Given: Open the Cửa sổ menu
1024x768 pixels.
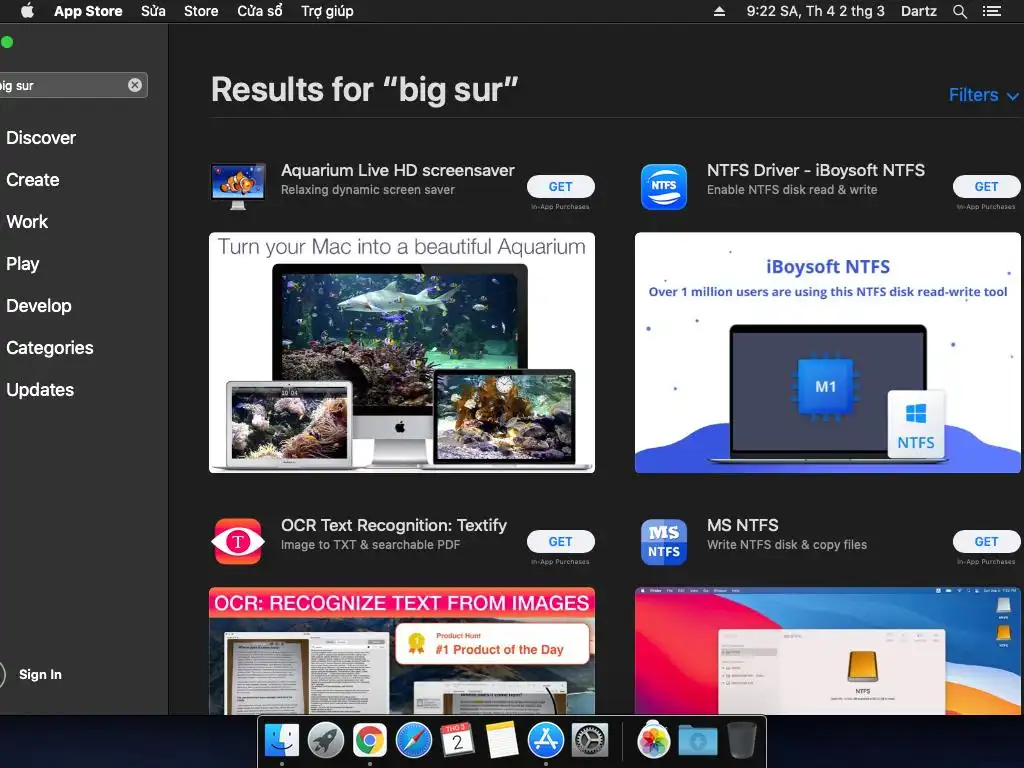Looking at the screenshot, I should point(260,11).
